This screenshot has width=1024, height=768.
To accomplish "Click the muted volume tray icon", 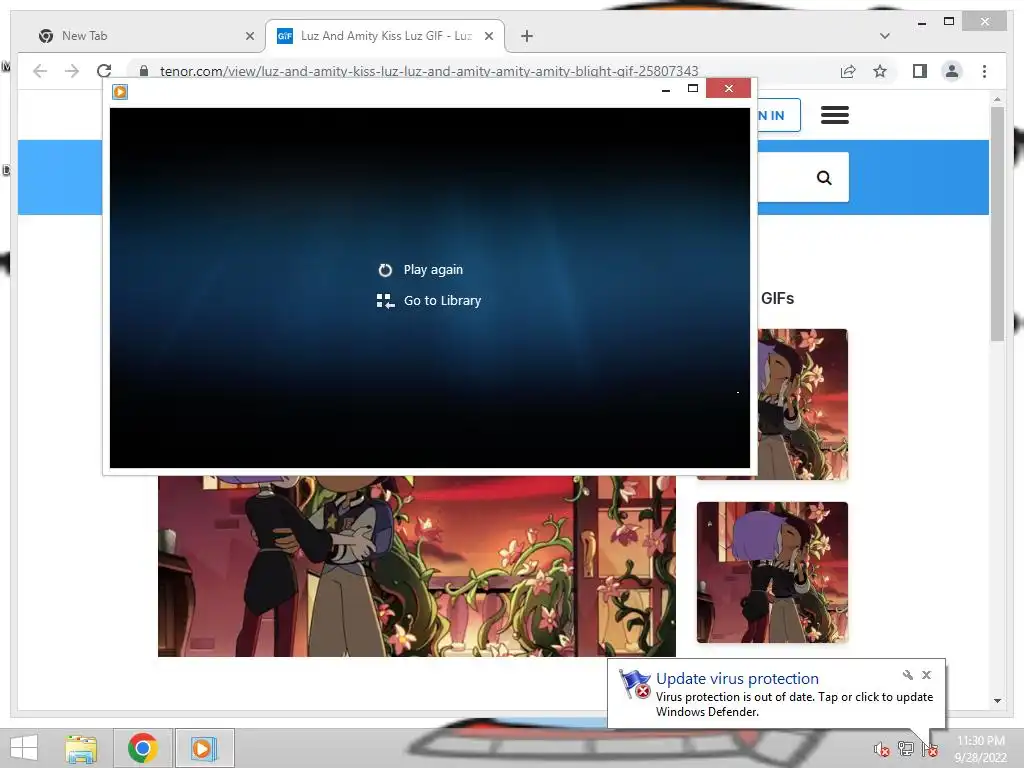I will [x=882, y=749].
